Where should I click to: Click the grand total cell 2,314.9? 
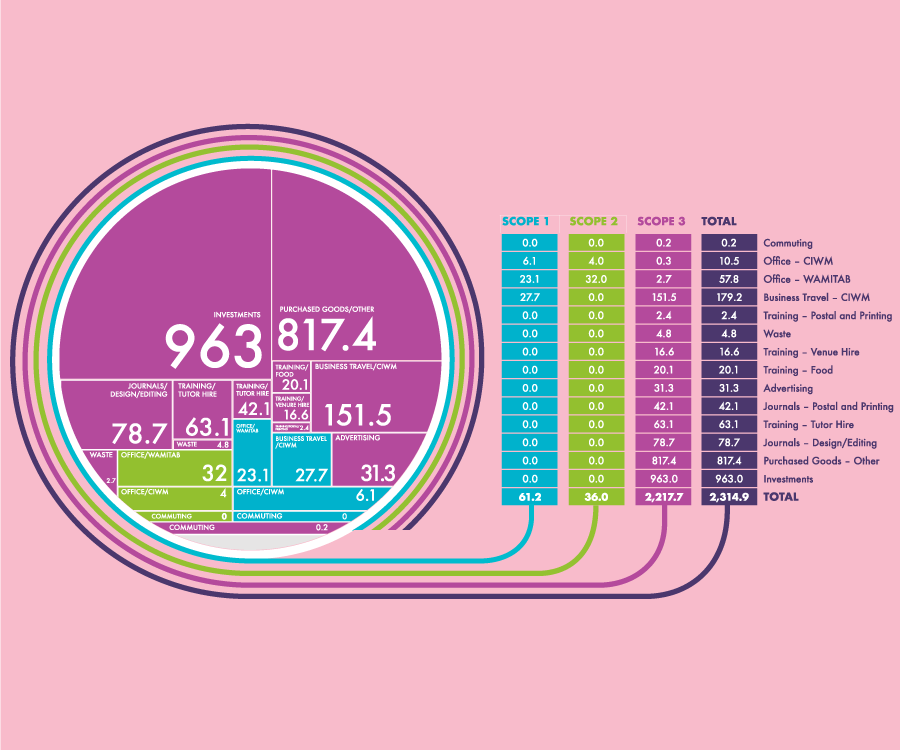coord(729,497)
